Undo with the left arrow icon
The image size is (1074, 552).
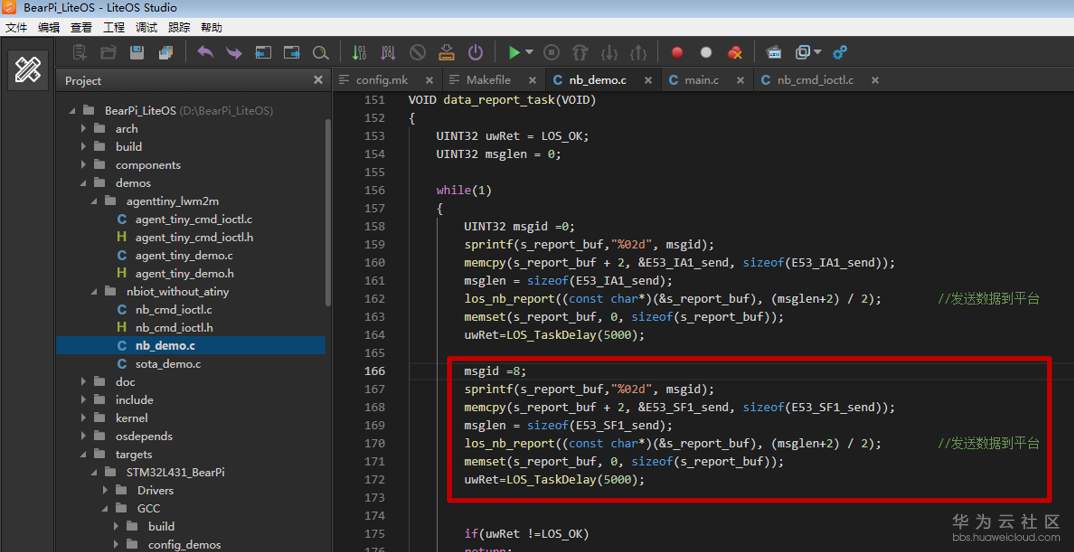click(205, 53)
